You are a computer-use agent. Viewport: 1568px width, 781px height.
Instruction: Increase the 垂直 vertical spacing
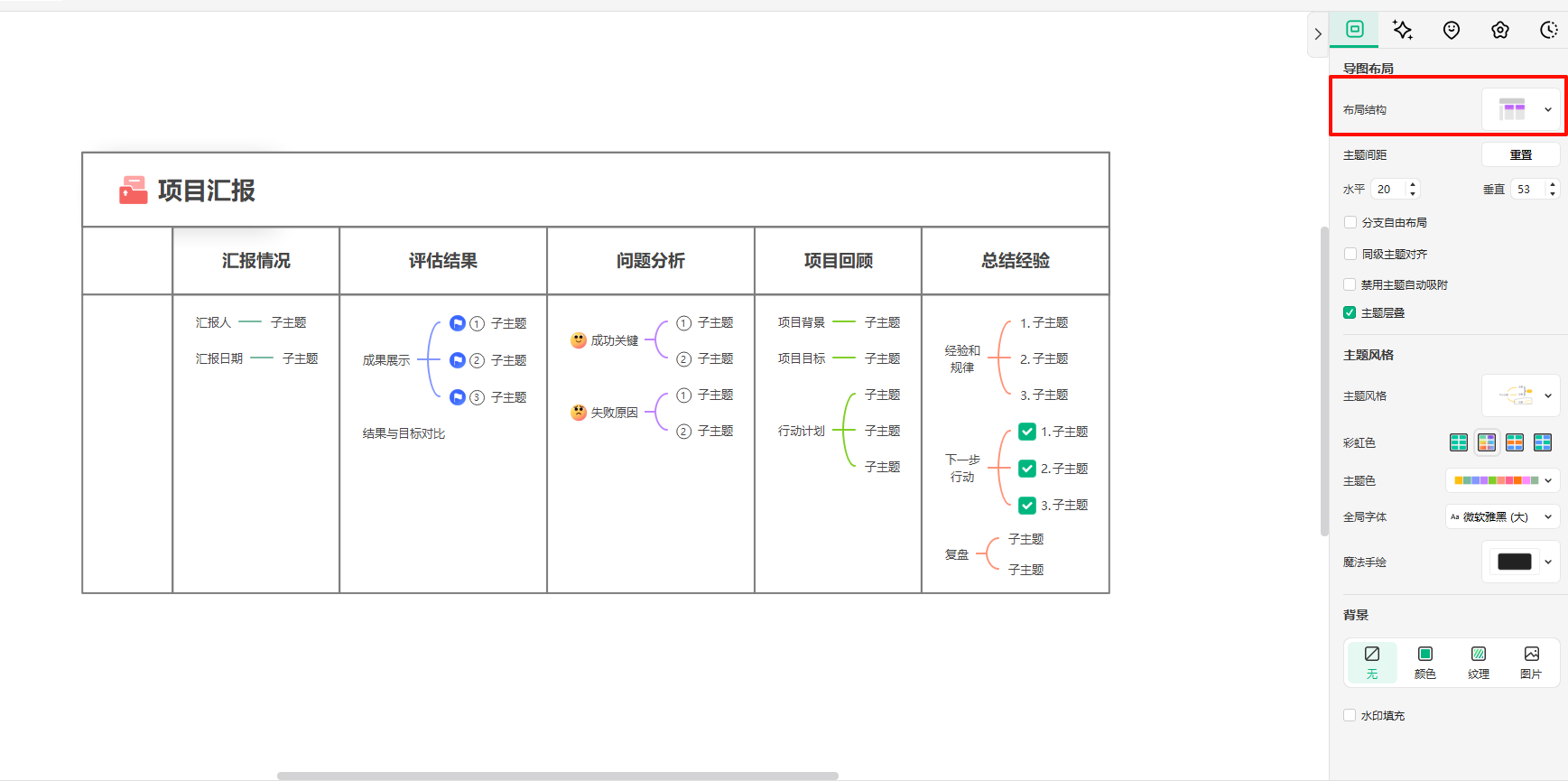click(x=1553, y=184)
